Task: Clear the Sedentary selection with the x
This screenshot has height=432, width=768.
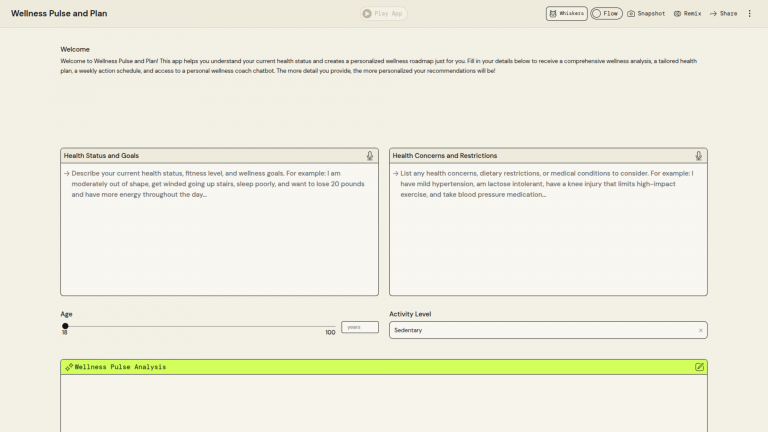Action: pyautogui.click(x=700, y=330)
